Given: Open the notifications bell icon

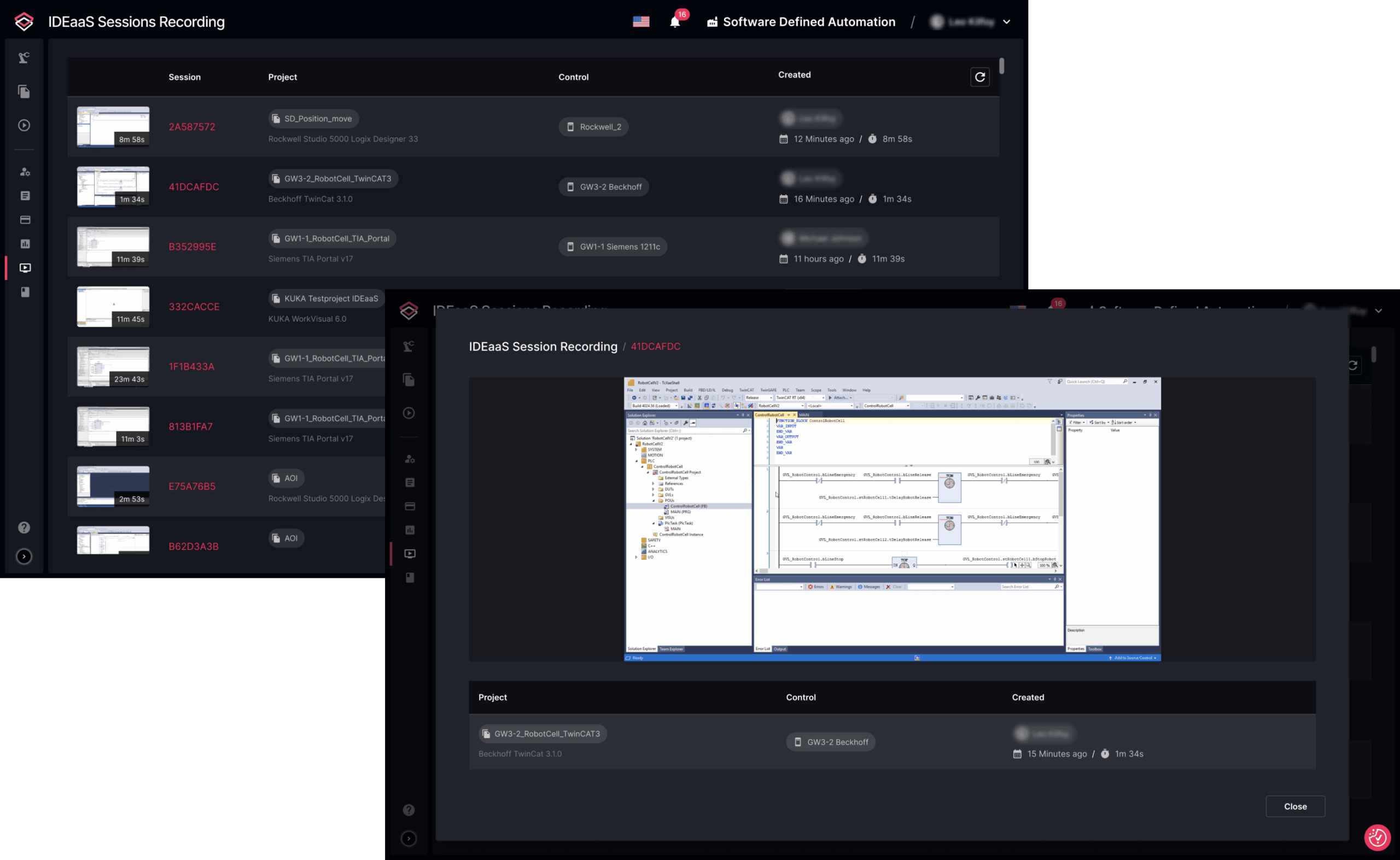Looking at the screenshot, I should [x=674, y=22].
